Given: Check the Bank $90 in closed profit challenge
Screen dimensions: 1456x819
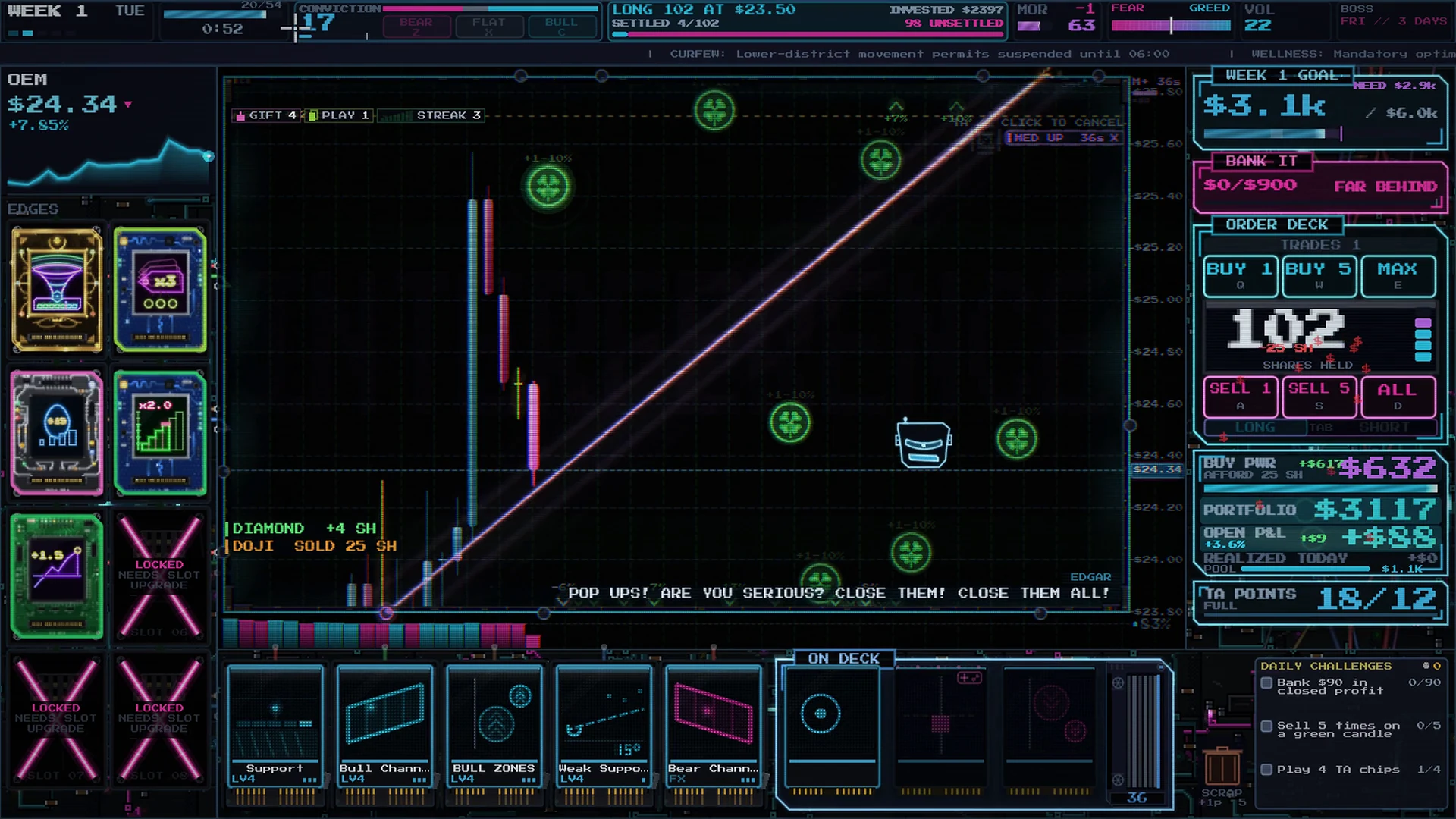Looking at the screenshot, I should 1266,682.
